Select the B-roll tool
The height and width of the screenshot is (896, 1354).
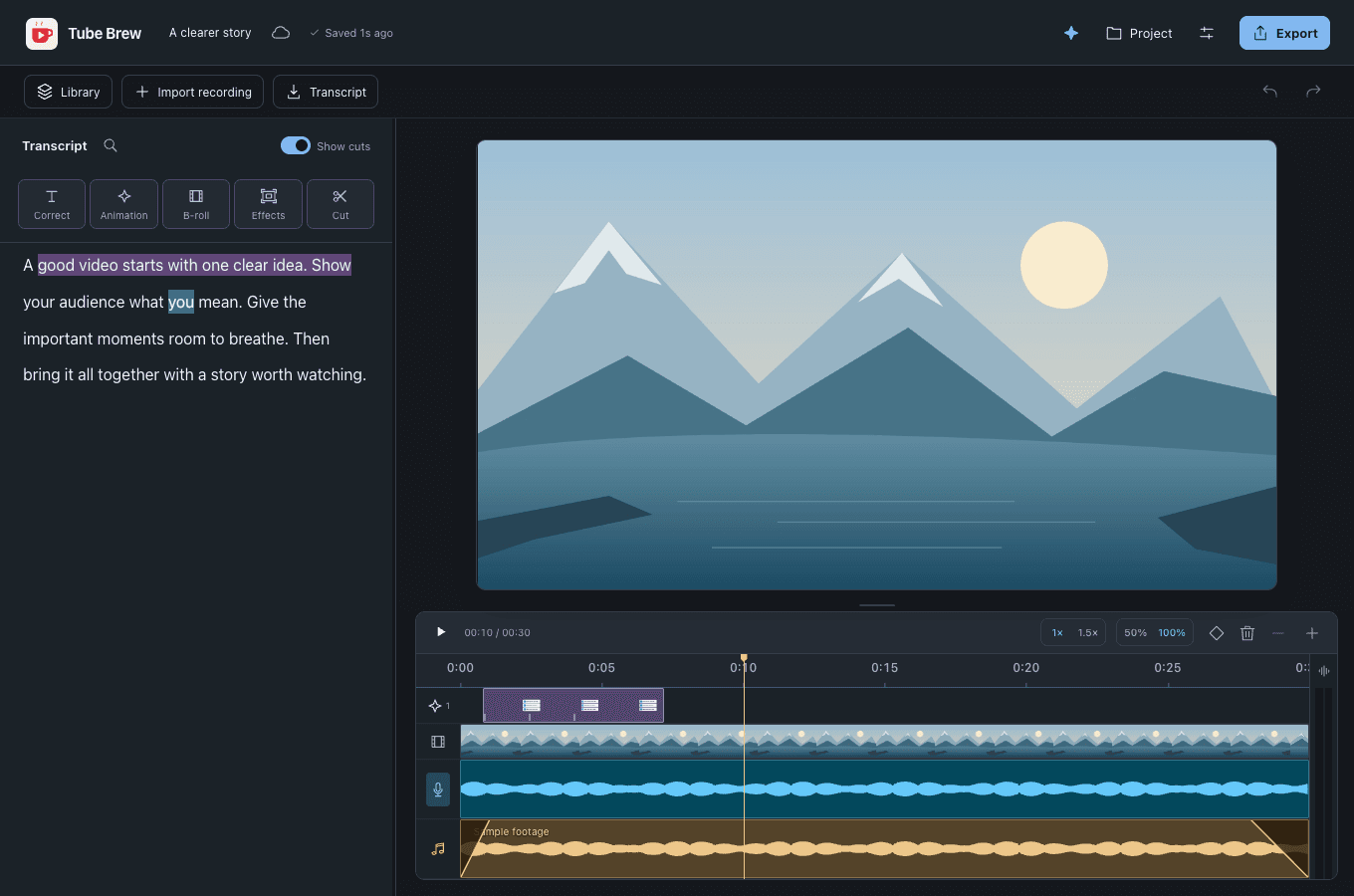click(196, 204)
